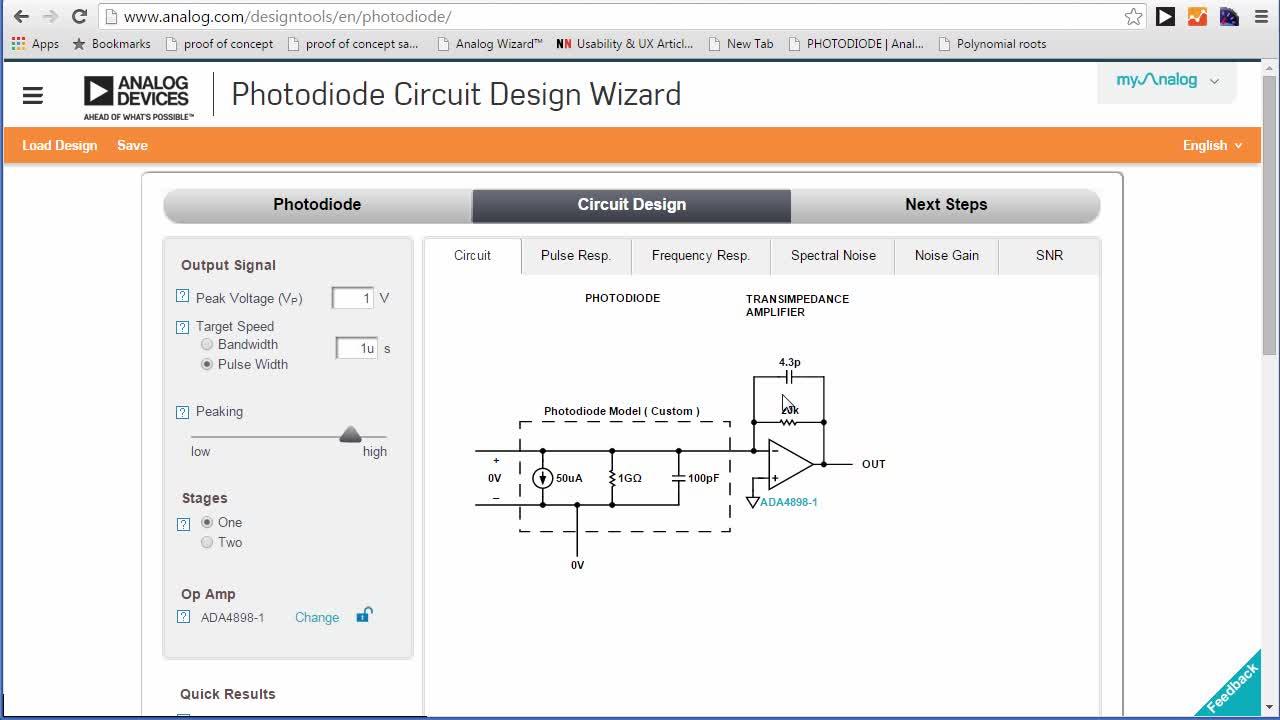1280x720 pixels.
Task: Switch to the Pulse Resp. tab
Action: (x=576, y=255)
